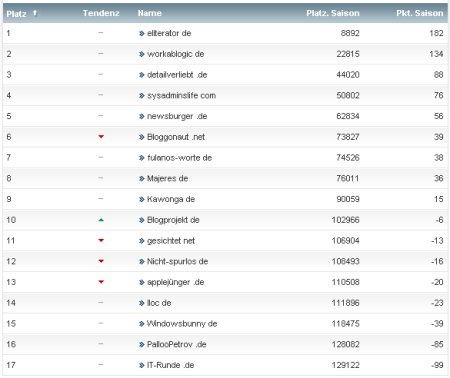Open the gesichtet net link
The height and width of the screenshot is (378, 450).
[171, 241]
